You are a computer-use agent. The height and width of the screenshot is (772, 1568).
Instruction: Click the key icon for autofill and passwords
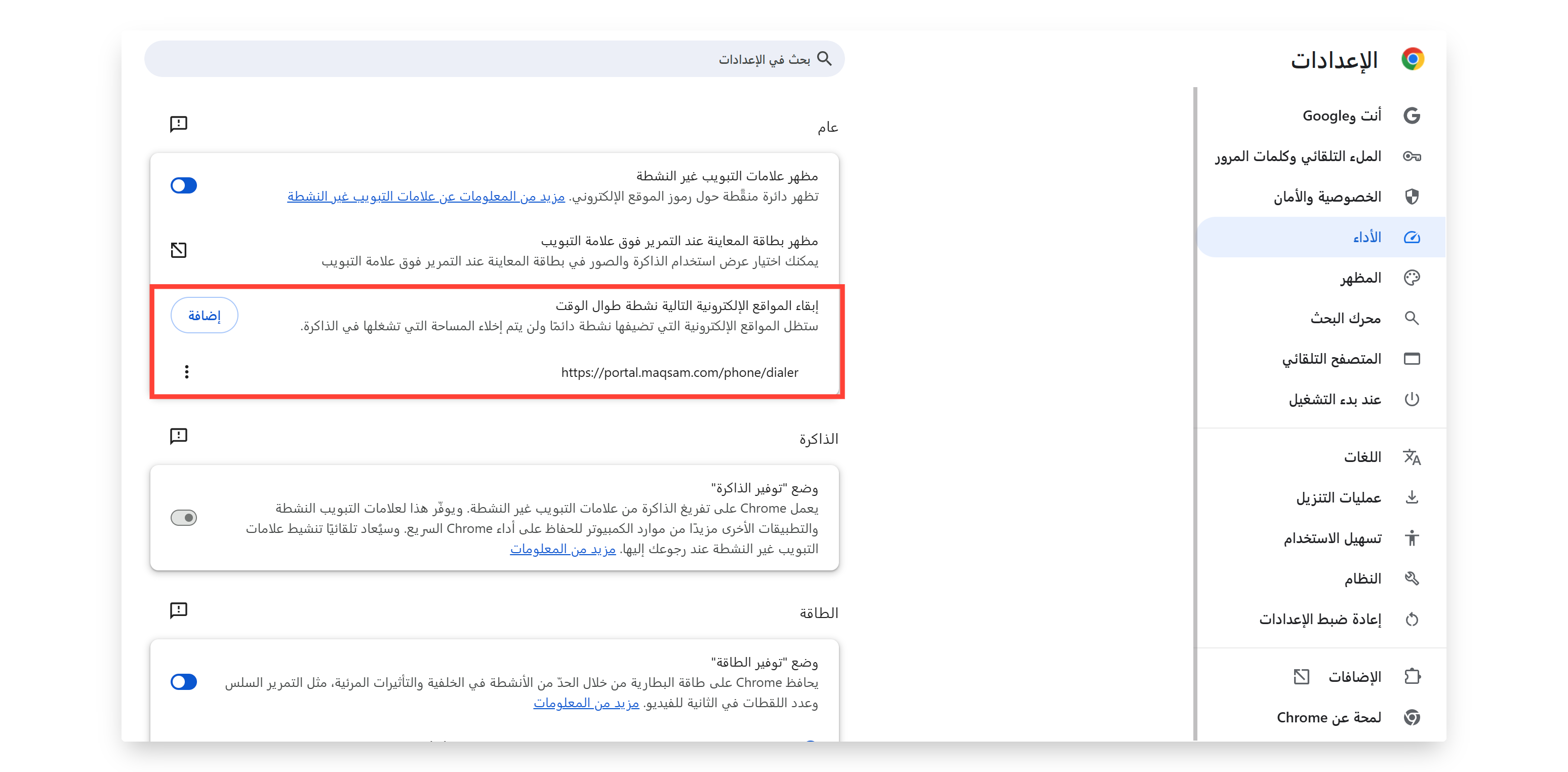[x=1412, y=157]
